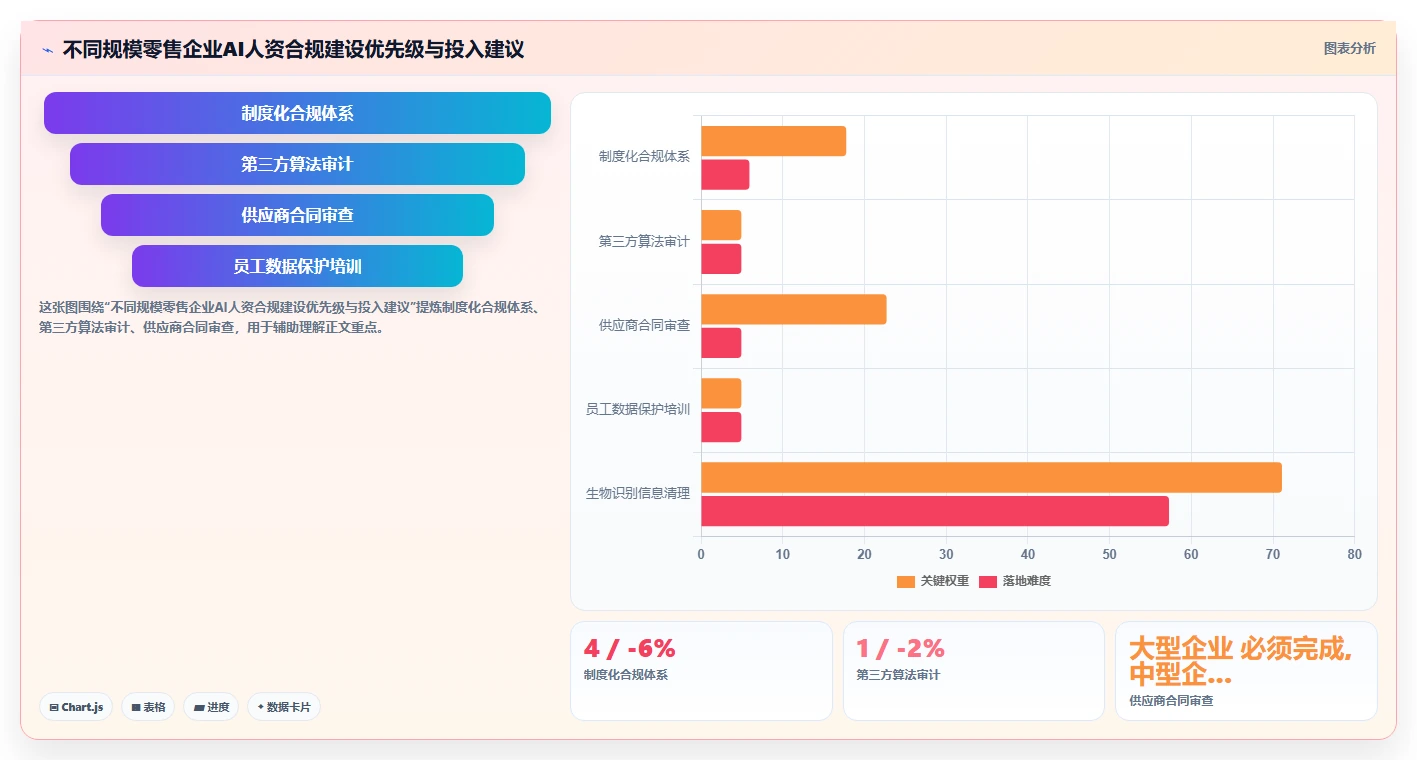The height and width of the screenshot is (760, 1417).
Task: Click the 员工数据保护培训 axis label
Action: point(638,409)
